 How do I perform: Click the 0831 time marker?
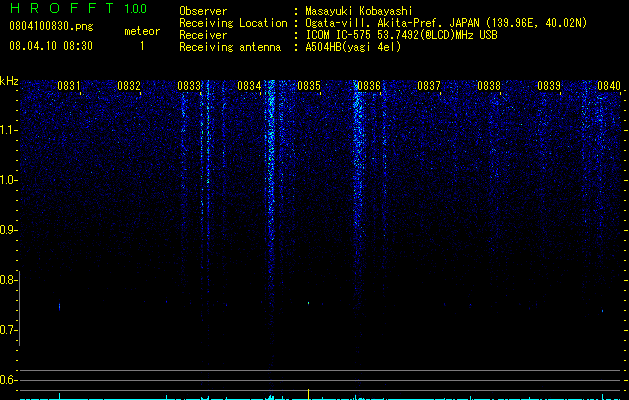(69, 85)
